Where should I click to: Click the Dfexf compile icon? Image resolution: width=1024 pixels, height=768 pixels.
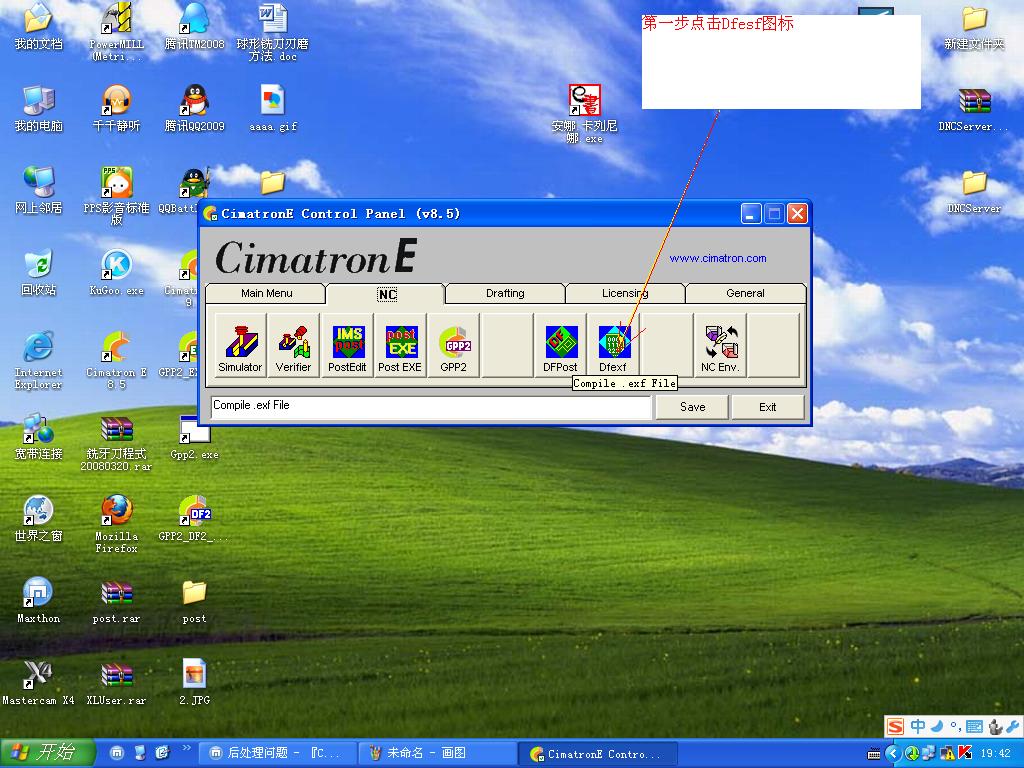(x=613, y=345)
